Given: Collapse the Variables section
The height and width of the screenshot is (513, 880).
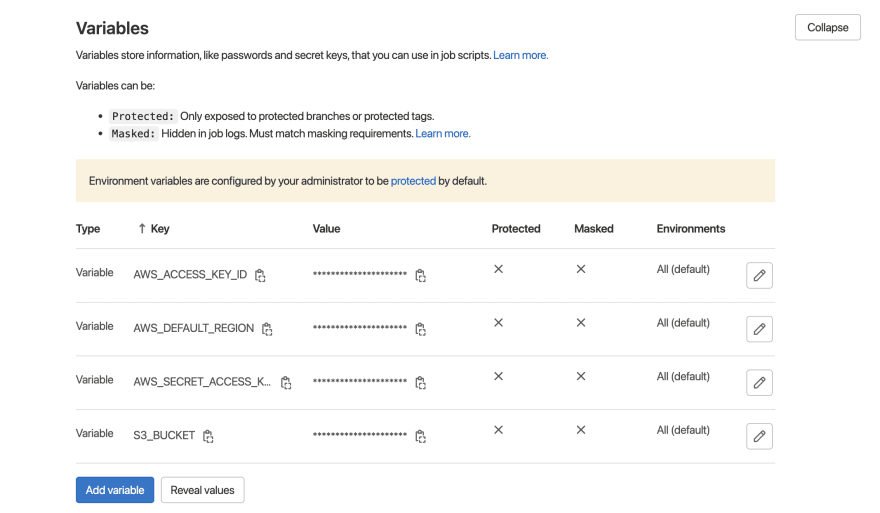Looking at the screenshot, I should point(827,28).
